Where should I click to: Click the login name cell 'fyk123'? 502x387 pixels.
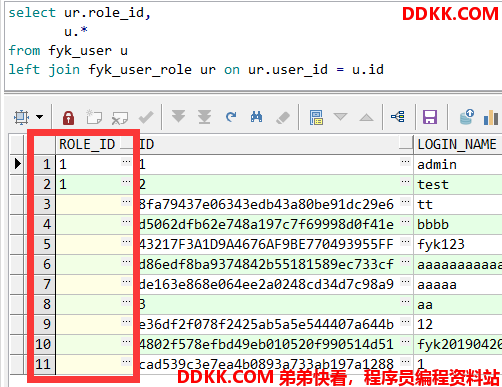coord(458,245)
